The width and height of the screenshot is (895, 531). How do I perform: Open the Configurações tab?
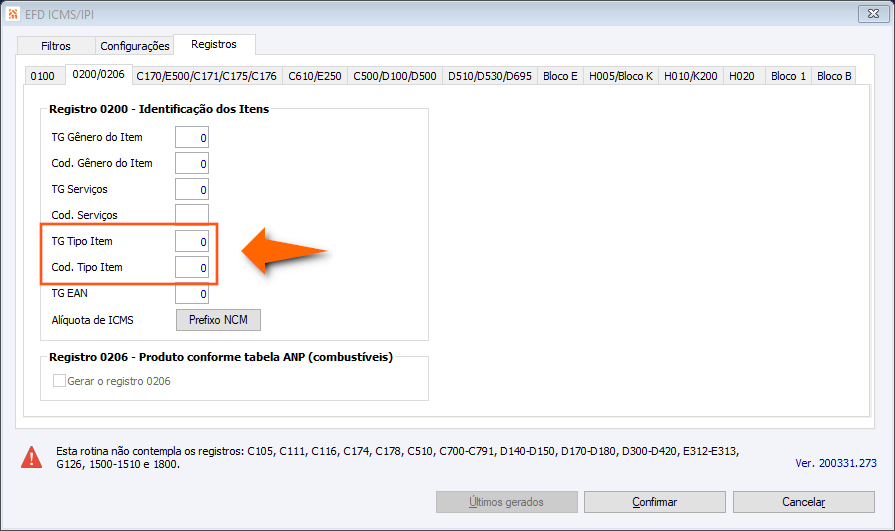coord(135,46)
